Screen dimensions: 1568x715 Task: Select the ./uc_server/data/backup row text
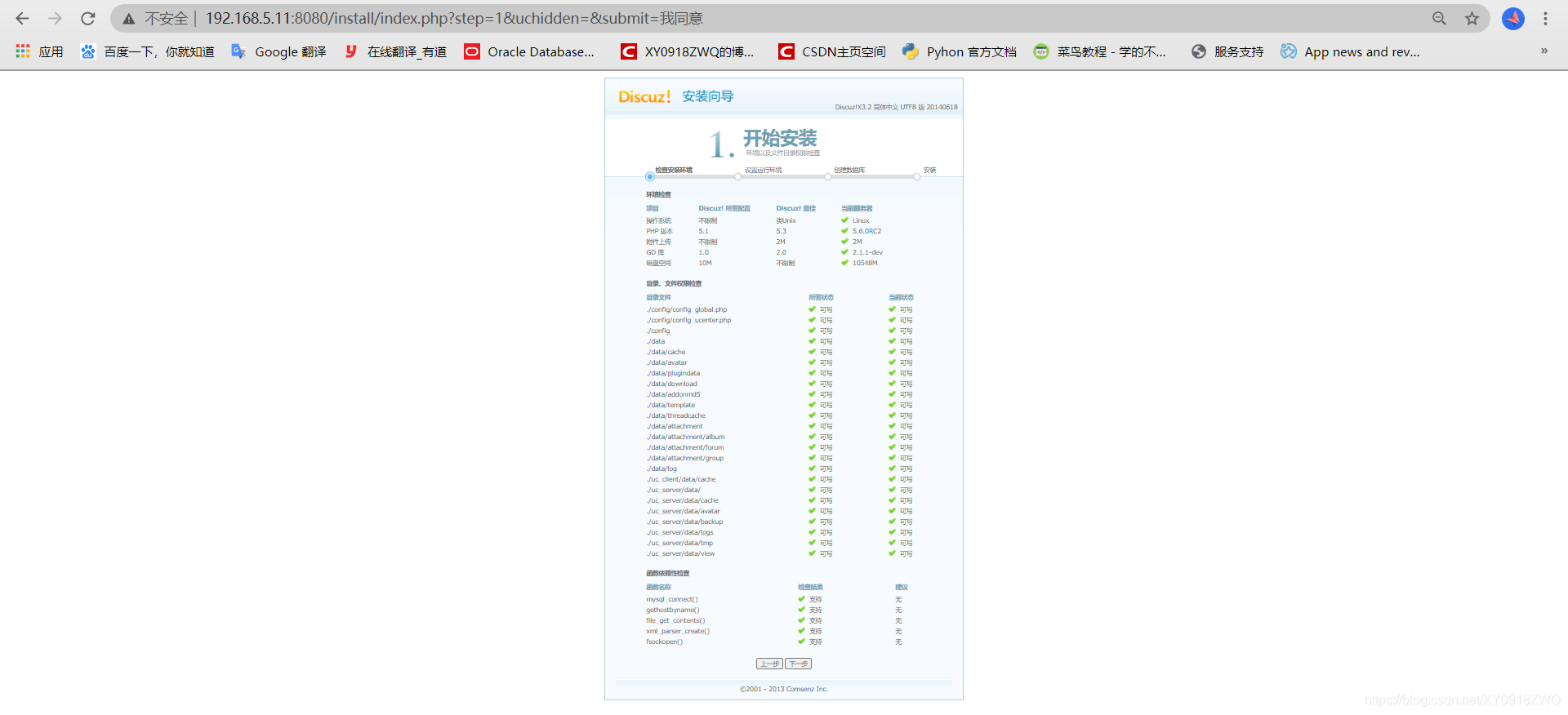point(684,522)
